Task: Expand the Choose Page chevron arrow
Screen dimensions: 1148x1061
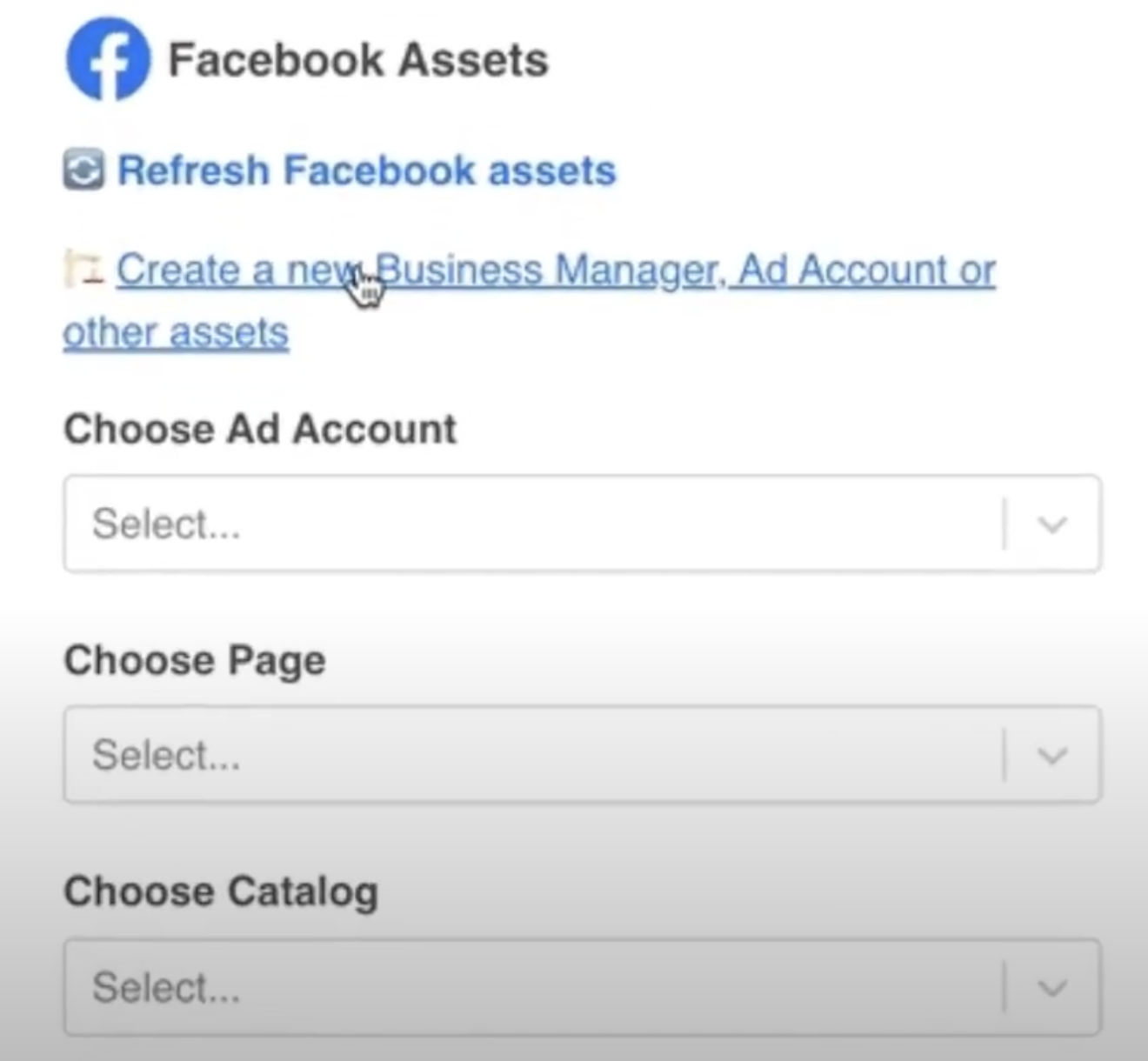Action: (1052, 756)
